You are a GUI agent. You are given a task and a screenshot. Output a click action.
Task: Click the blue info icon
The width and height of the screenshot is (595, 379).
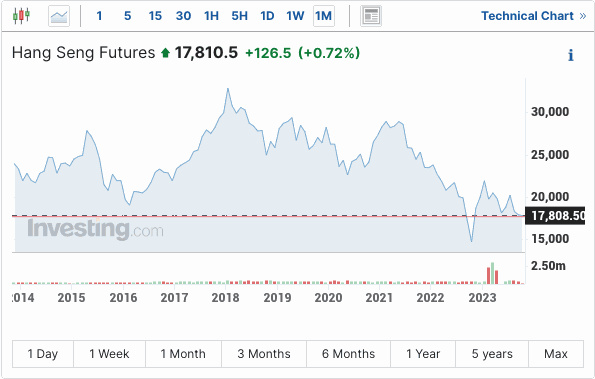(571, 55)
